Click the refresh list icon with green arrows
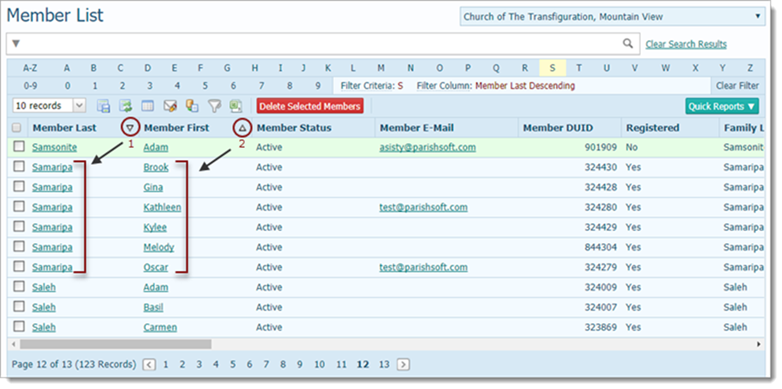Screen dimensions: 782x389 [x=125, y=106]
